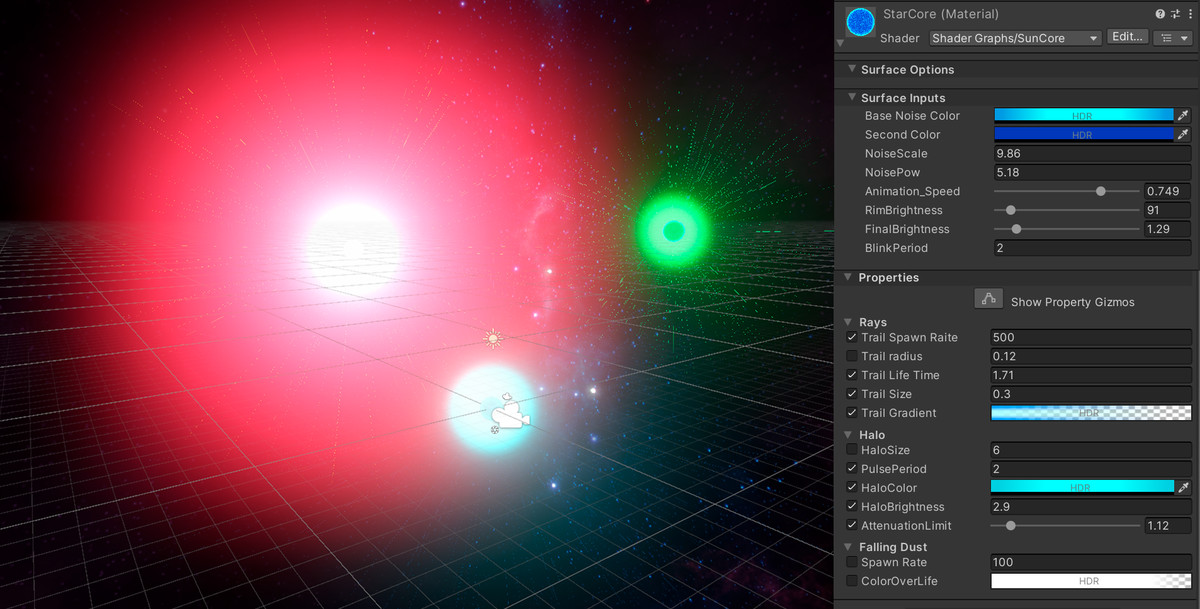Enable the ColorOverLife checkbox
The width and height of the screenshot is (1200, 609).
point(852,581)
